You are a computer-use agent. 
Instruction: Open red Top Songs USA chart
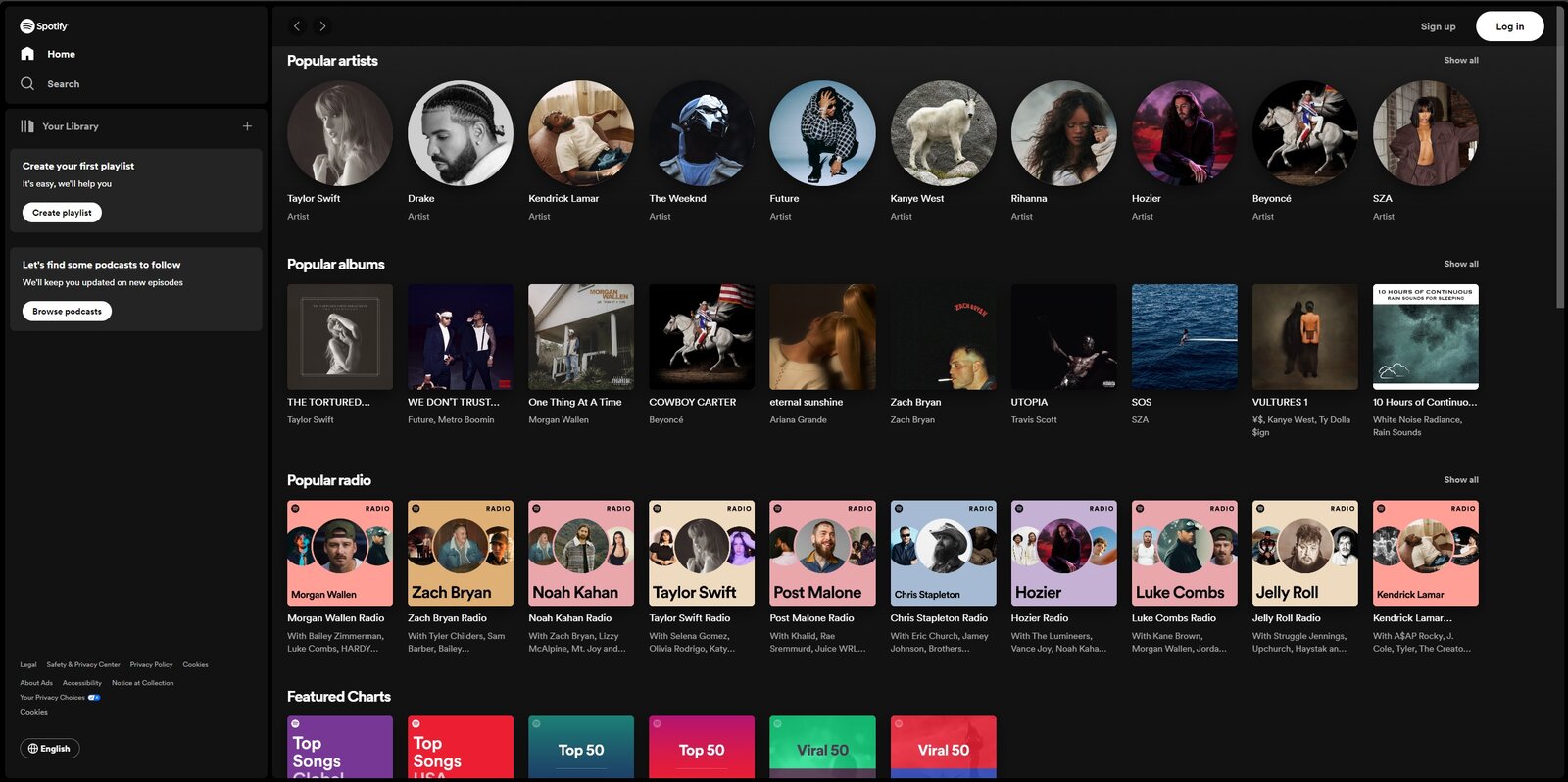[x=461, y=747]
